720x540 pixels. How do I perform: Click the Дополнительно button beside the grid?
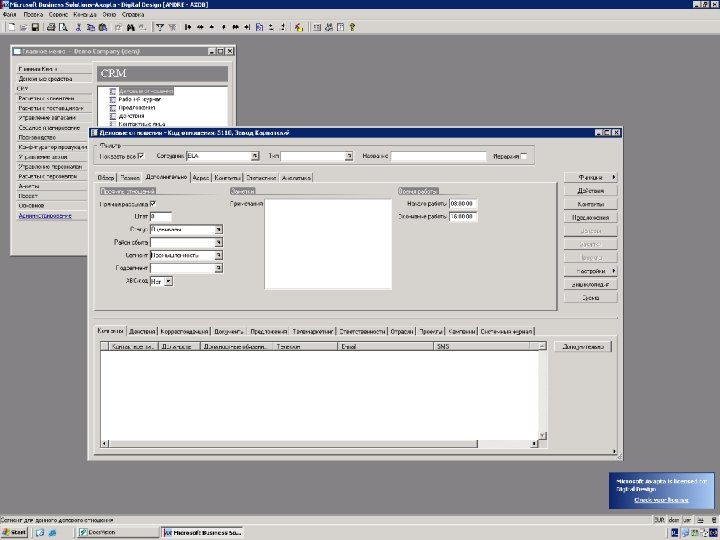[583, 347]
